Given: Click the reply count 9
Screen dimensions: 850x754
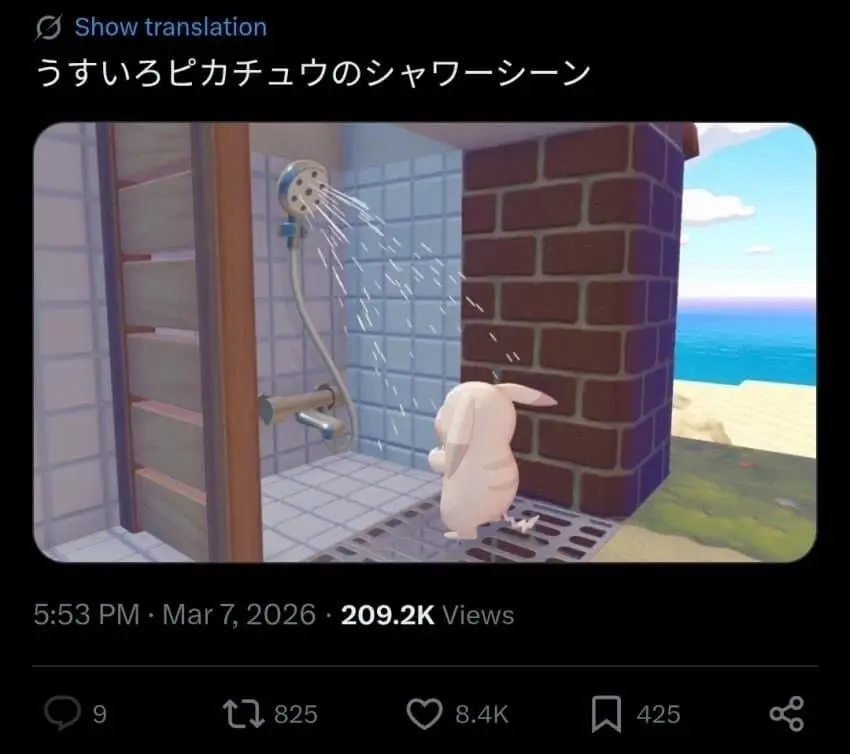Looking at the screenshot, I should pyautogui.click(x=100, y=714).
